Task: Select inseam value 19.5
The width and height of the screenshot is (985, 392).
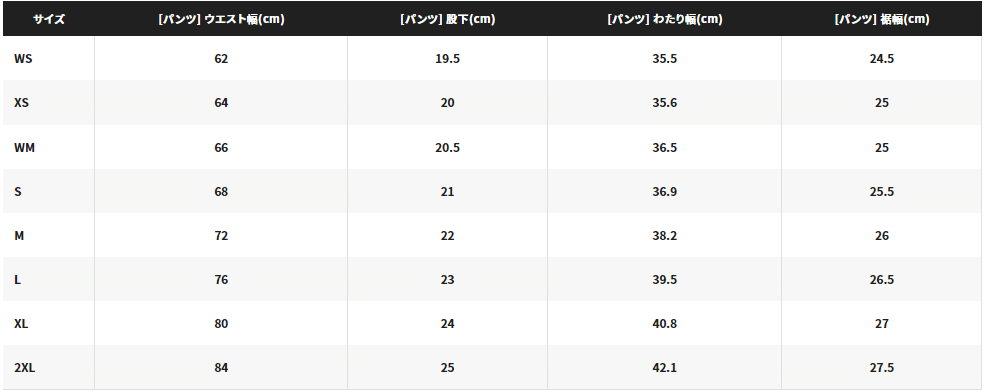Action: point(447,58)
